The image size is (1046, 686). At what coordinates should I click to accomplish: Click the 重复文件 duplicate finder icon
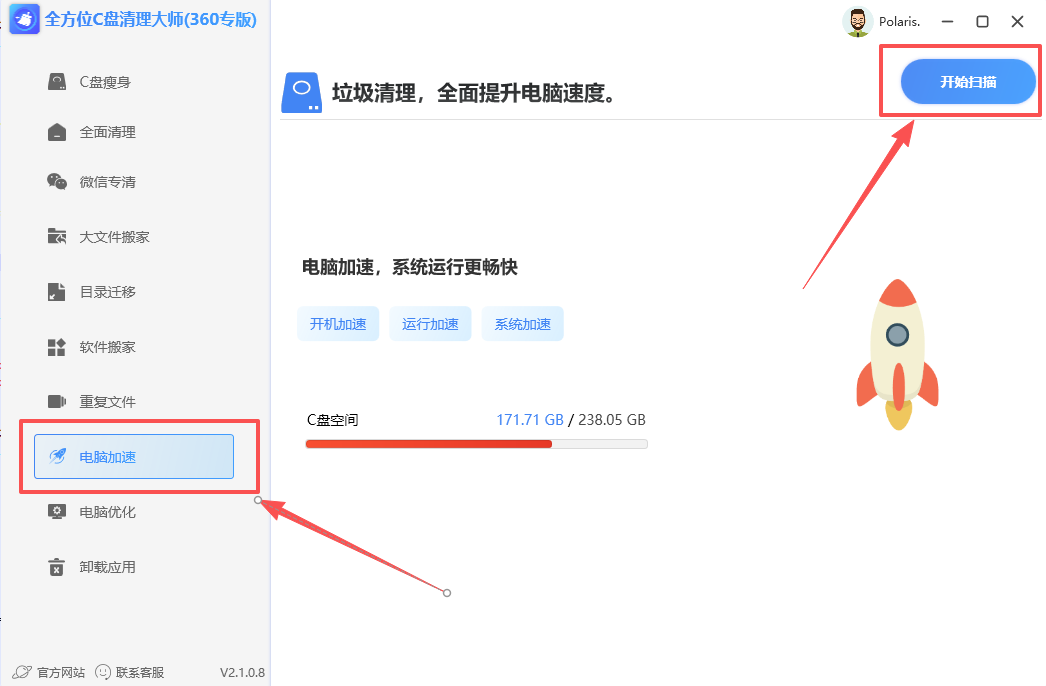(57, 401)
